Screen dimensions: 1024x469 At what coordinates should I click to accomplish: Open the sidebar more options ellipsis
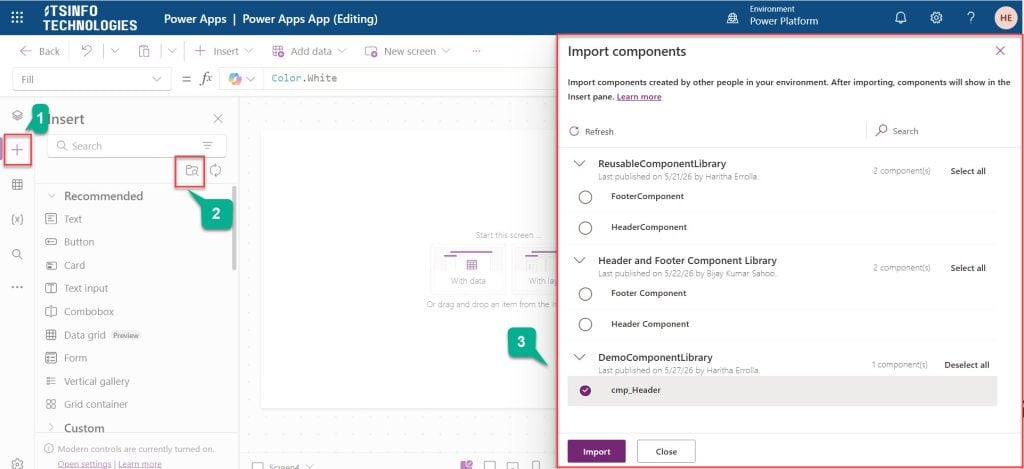(18, 287)
